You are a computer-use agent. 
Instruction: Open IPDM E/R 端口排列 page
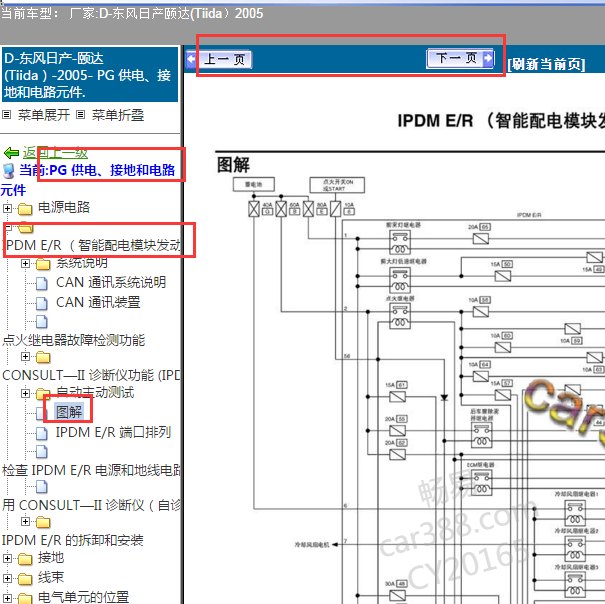113,432
